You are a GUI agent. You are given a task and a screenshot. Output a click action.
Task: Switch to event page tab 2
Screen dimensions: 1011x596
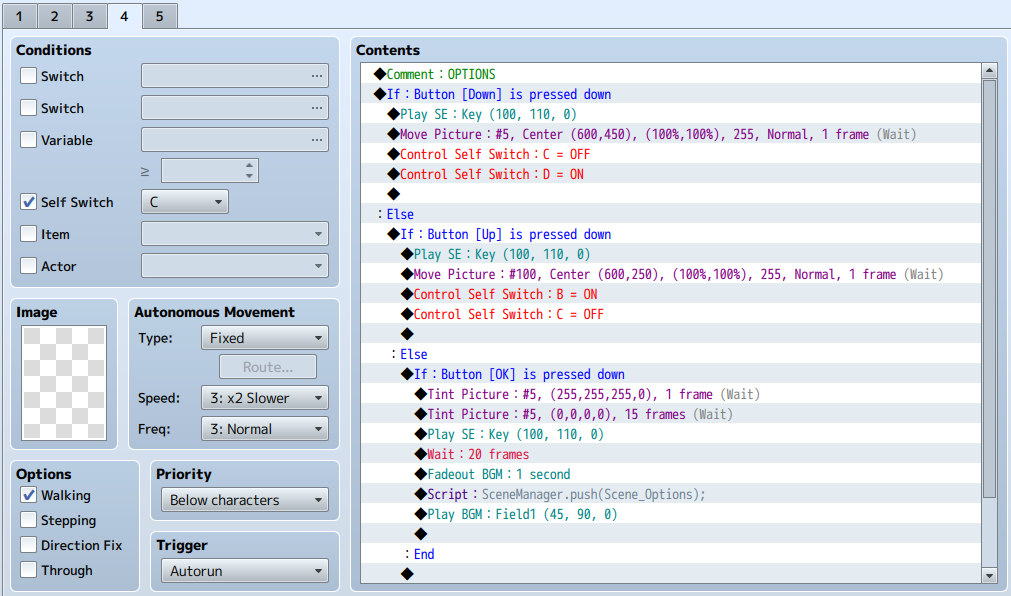pos(55,16)
